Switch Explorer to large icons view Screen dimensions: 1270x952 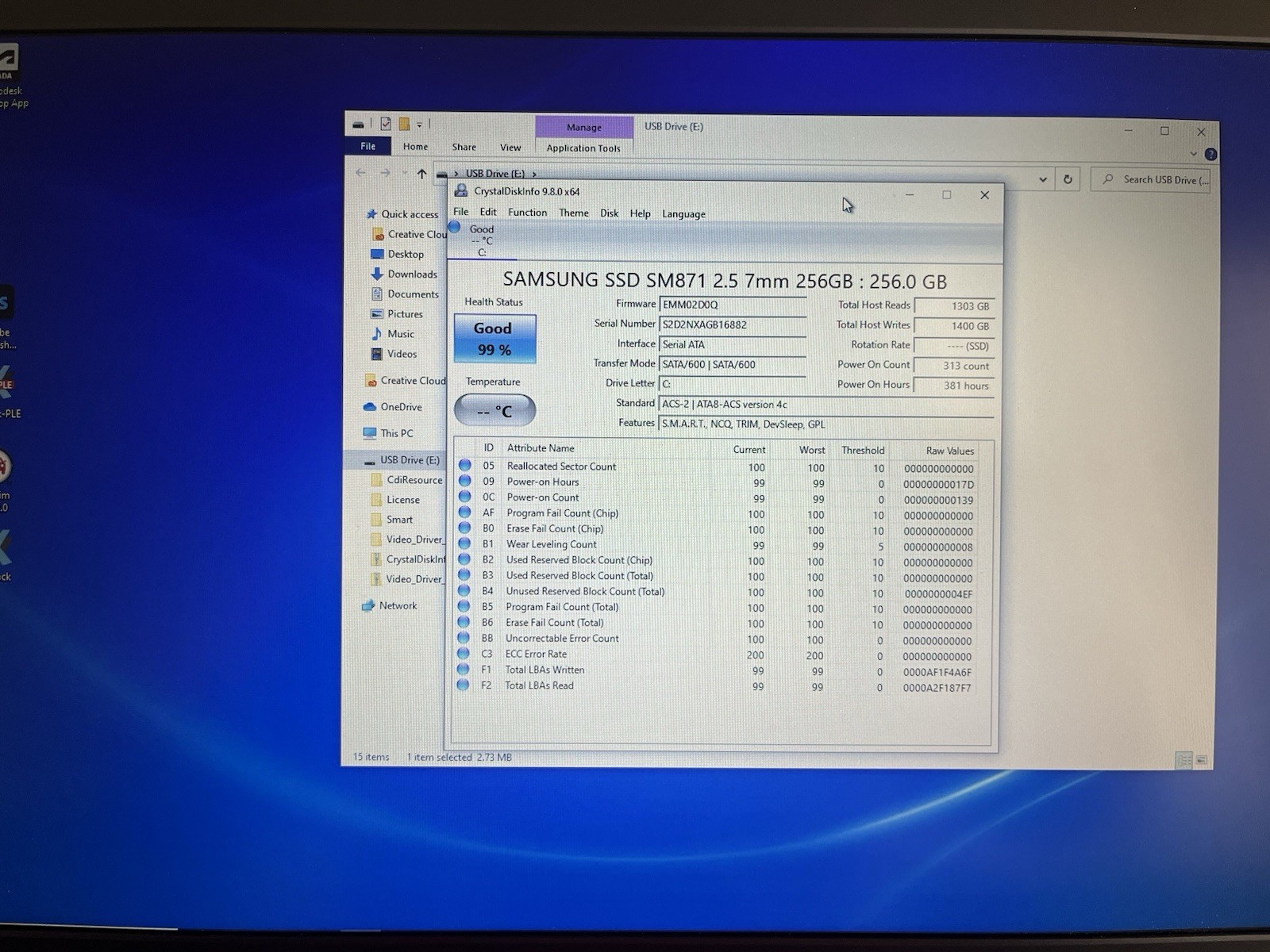pos(1201,760)
